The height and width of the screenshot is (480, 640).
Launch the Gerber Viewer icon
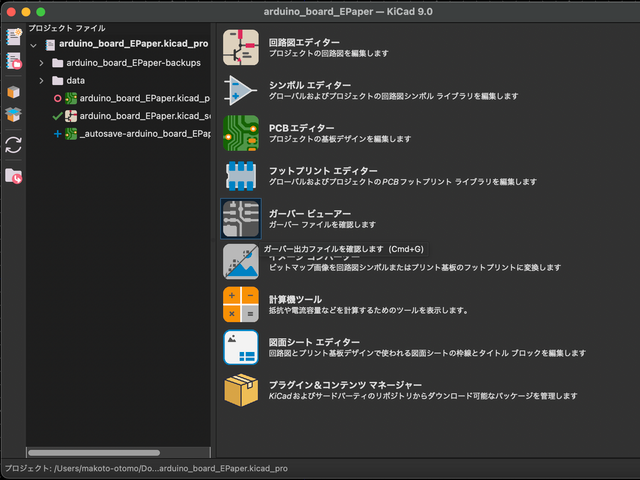tap(241, 219)
